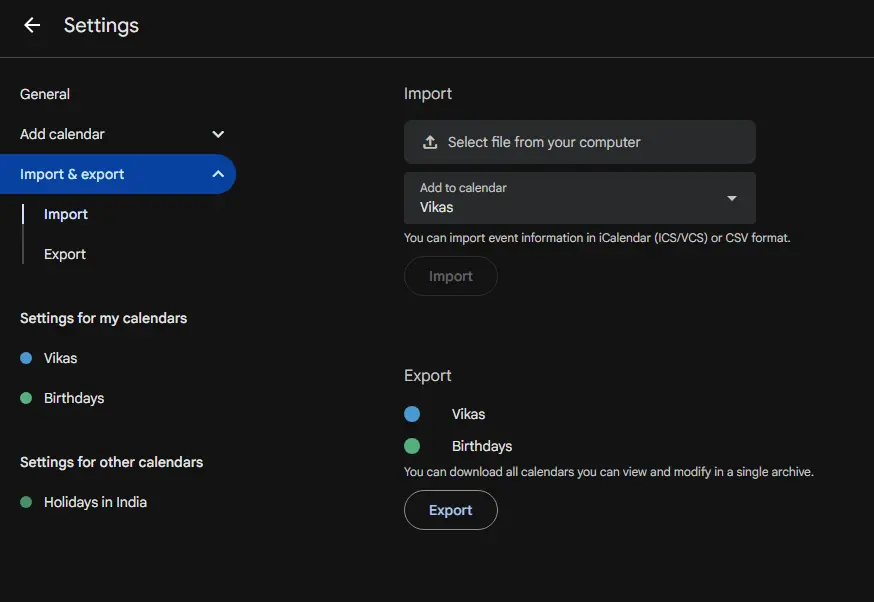Open Holidays in India calendar settings
This screenshot has width=874, height=602.
[x=95, y=501]
